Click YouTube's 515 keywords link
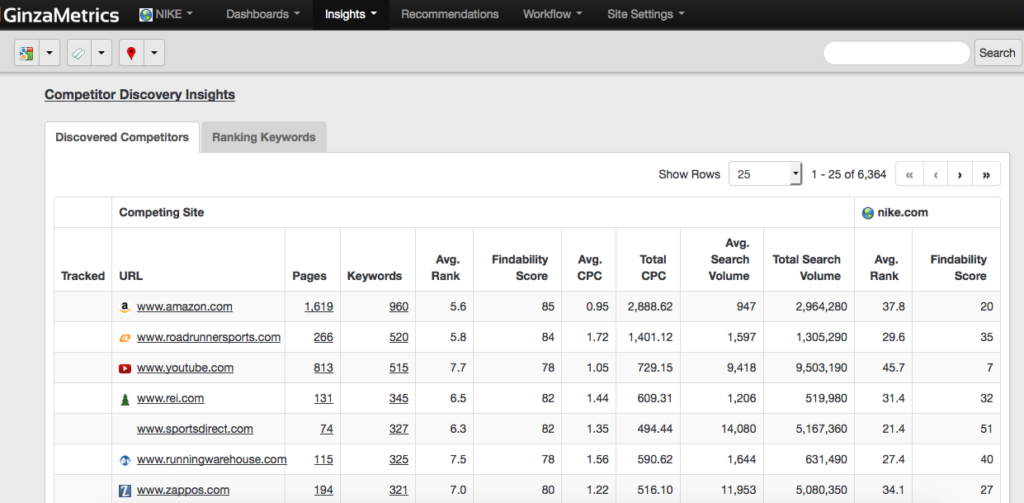This screenshot has width=1024, height=503. (398, 368)
